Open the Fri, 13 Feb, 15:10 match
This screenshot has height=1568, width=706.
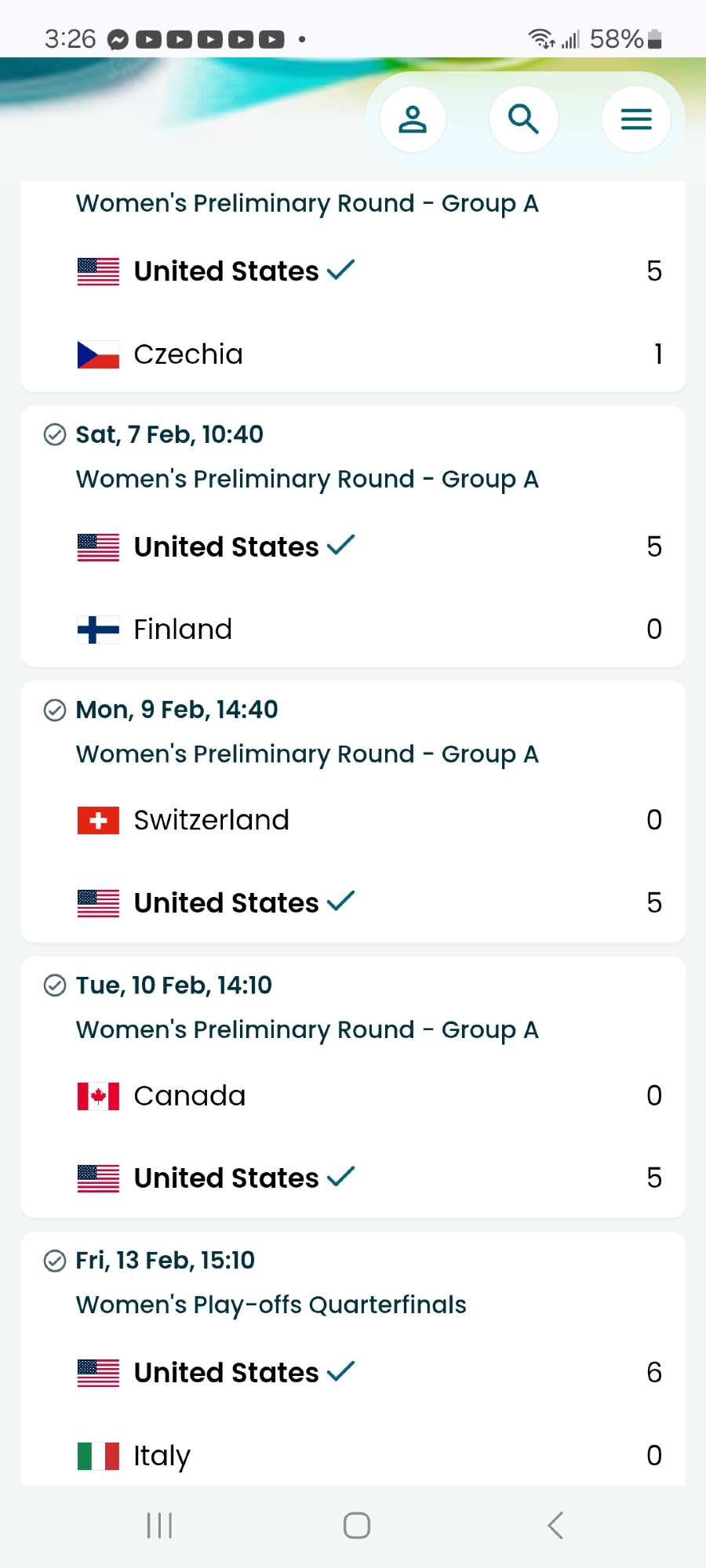pos(165,1261)
